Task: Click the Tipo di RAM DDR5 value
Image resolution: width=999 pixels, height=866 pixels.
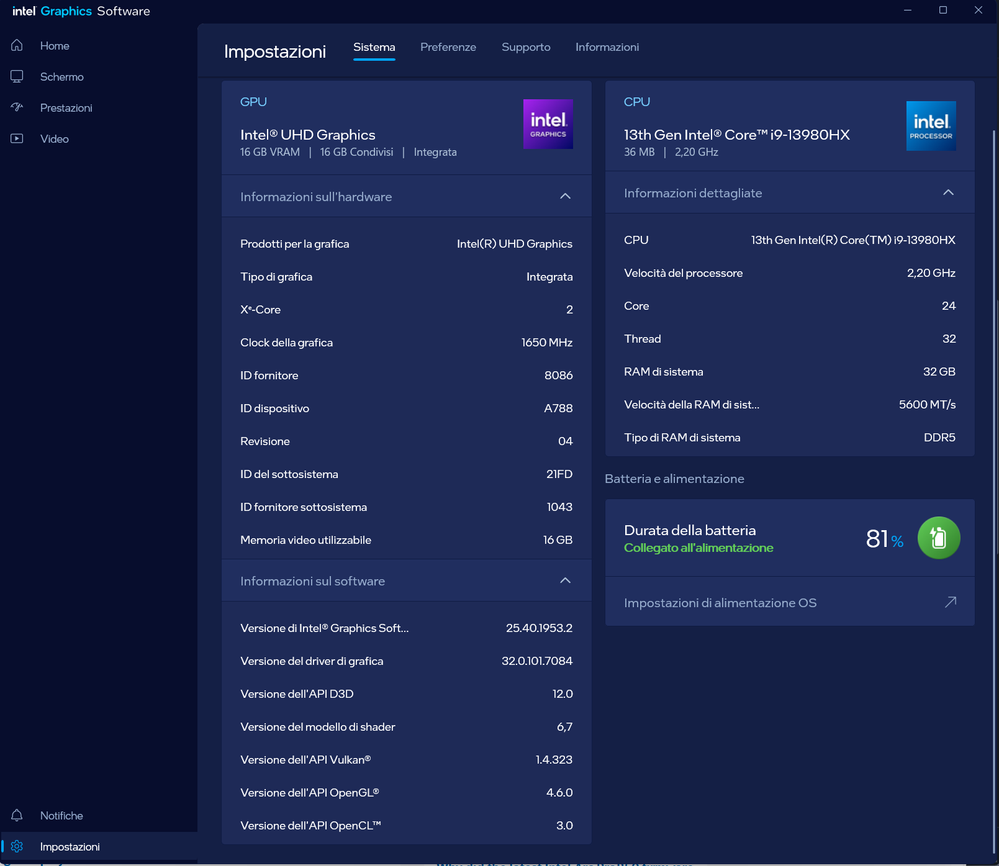Action: 939,437
